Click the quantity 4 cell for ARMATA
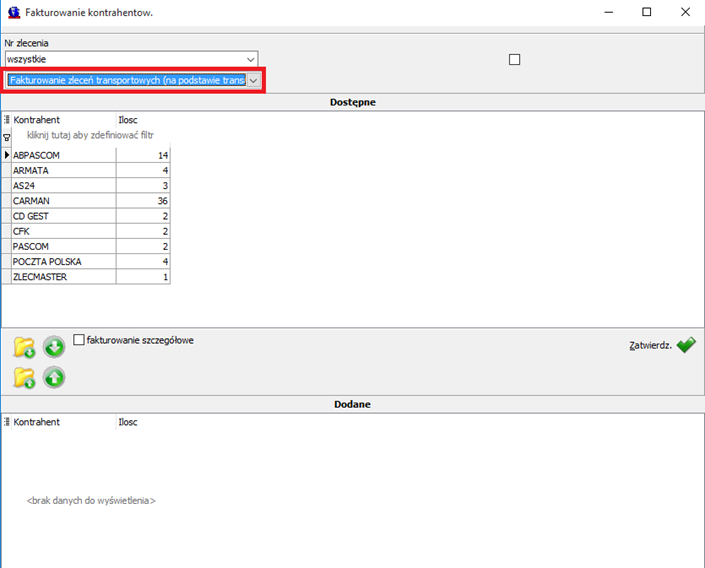This screenshot has width=705, height=568. pyautogui.click(x=143, y=170)
